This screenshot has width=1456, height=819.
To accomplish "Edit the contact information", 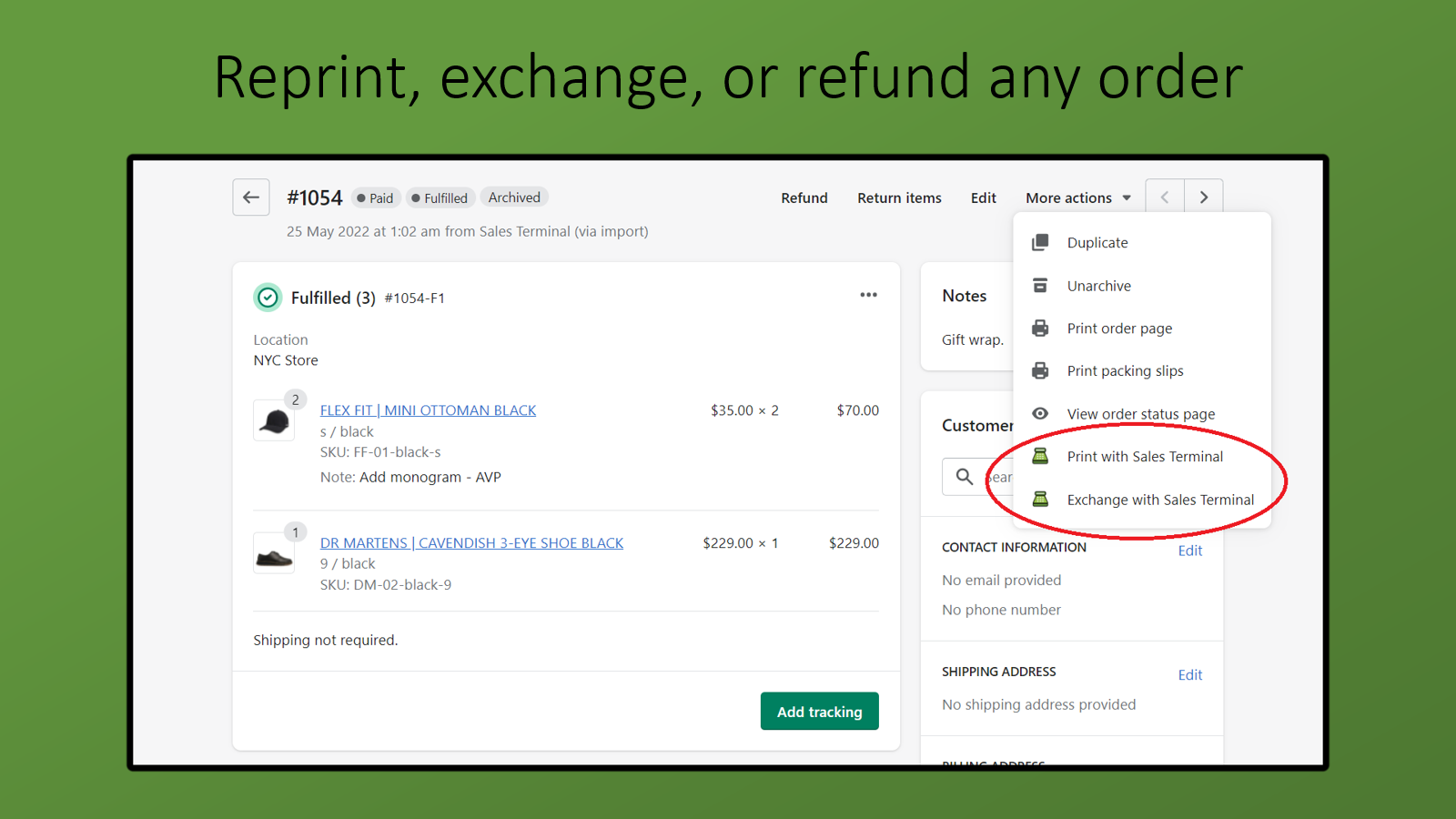I will pyautogui.click(x=1189, y=550).
